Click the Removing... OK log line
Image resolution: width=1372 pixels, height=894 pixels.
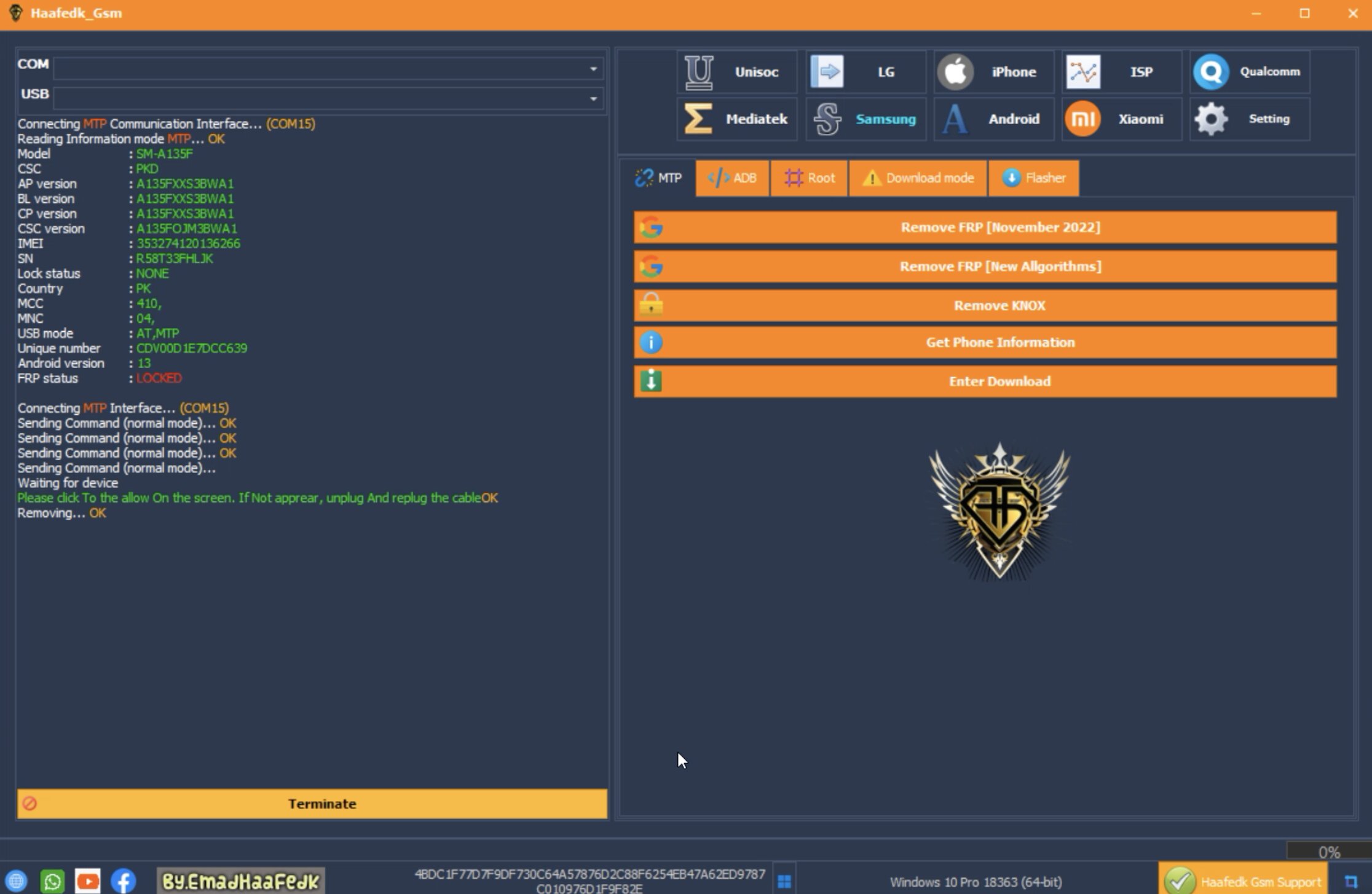point(61,513)
